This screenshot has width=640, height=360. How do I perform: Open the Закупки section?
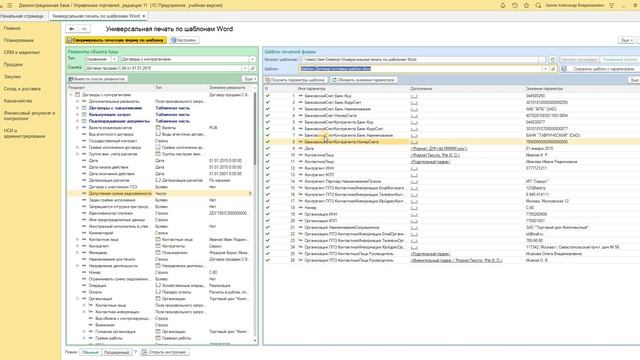coord(12,76)
